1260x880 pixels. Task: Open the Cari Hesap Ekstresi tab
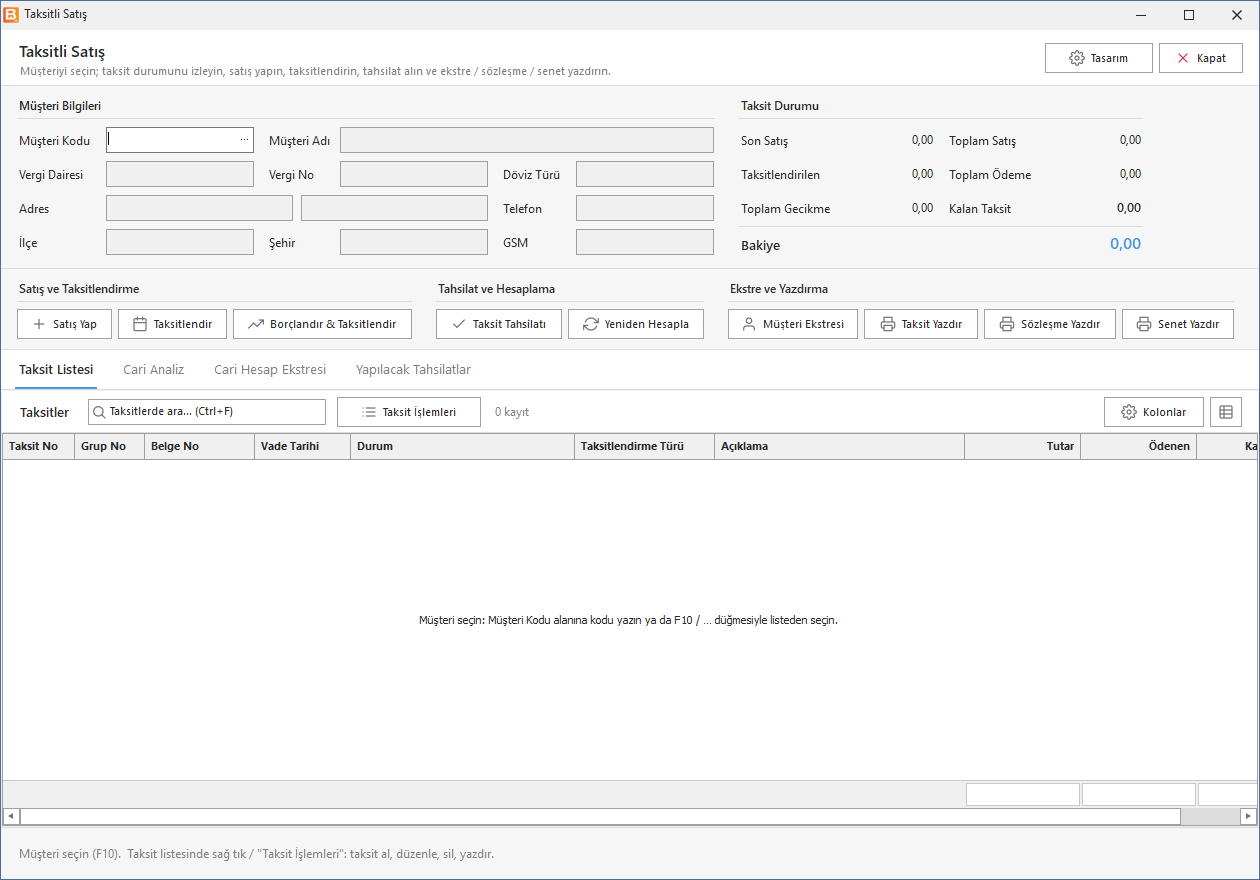(x=270, y=370)
